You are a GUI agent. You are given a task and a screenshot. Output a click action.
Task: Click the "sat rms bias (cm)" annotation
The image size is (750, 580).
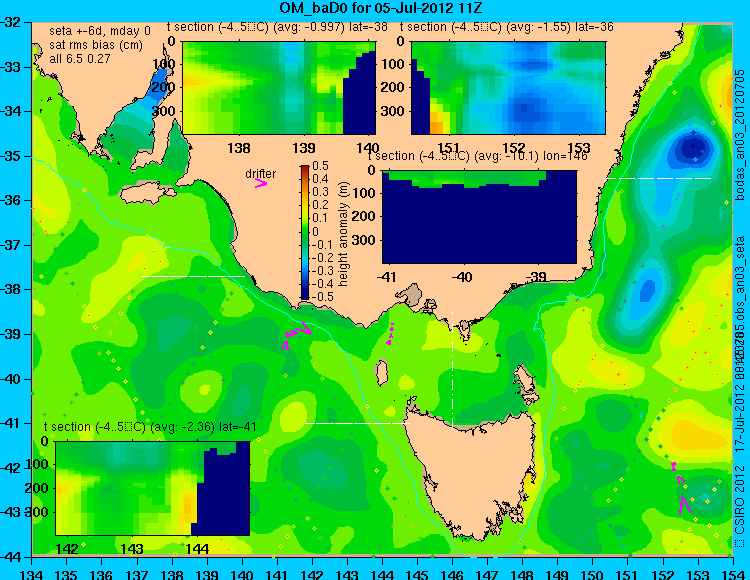96,45
